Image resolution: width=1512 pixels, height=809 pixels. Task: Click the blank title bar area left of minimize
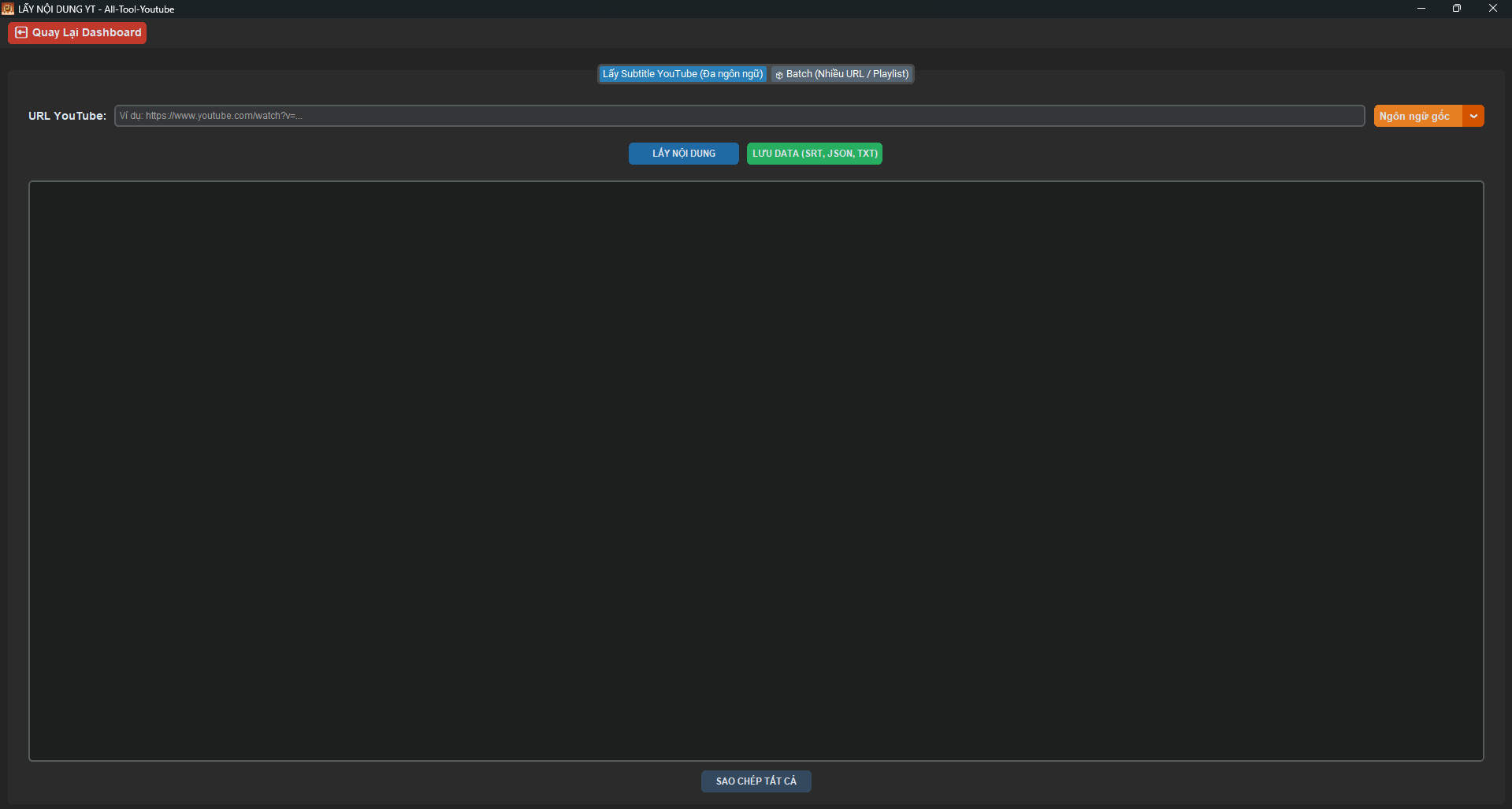pos(788,9)
